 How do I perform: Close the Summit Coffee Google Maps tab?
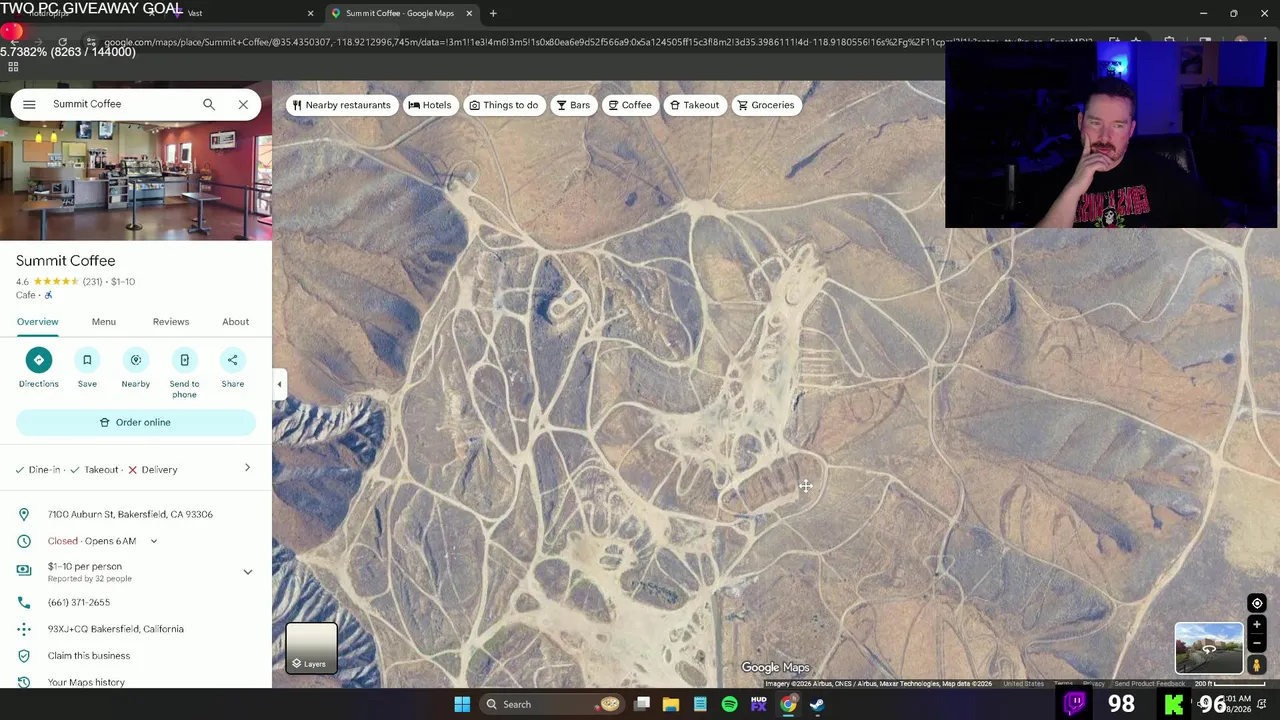point(469,13)
